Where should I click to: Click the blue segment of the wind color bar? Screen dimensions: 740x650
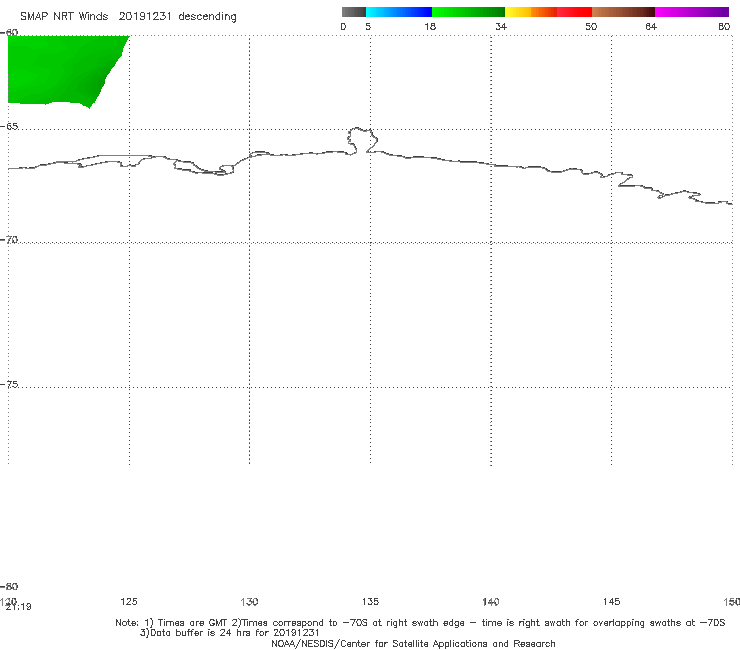point(399,12)
